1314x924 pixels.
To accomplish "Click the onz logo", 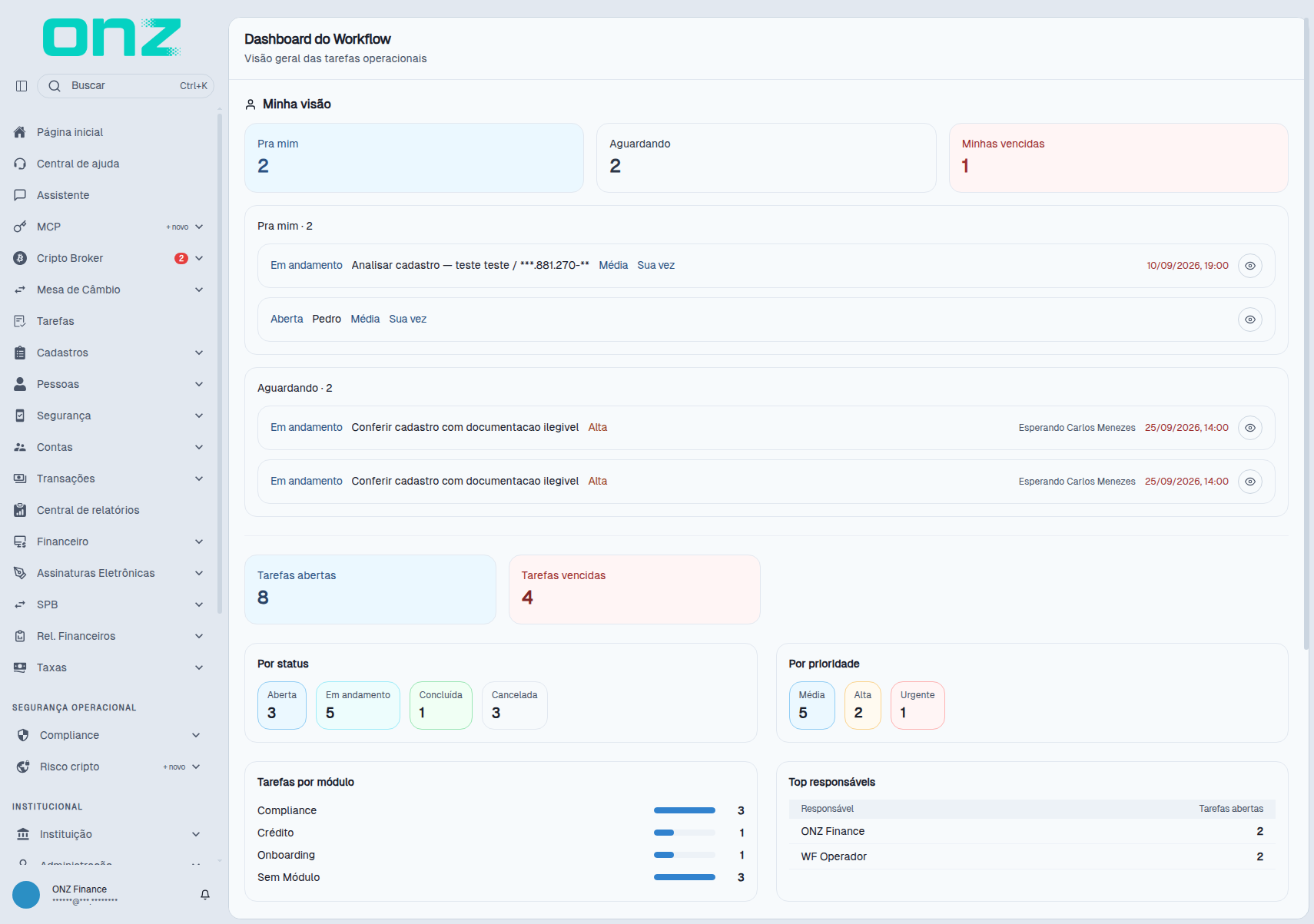I will click(x=112, y=37).
